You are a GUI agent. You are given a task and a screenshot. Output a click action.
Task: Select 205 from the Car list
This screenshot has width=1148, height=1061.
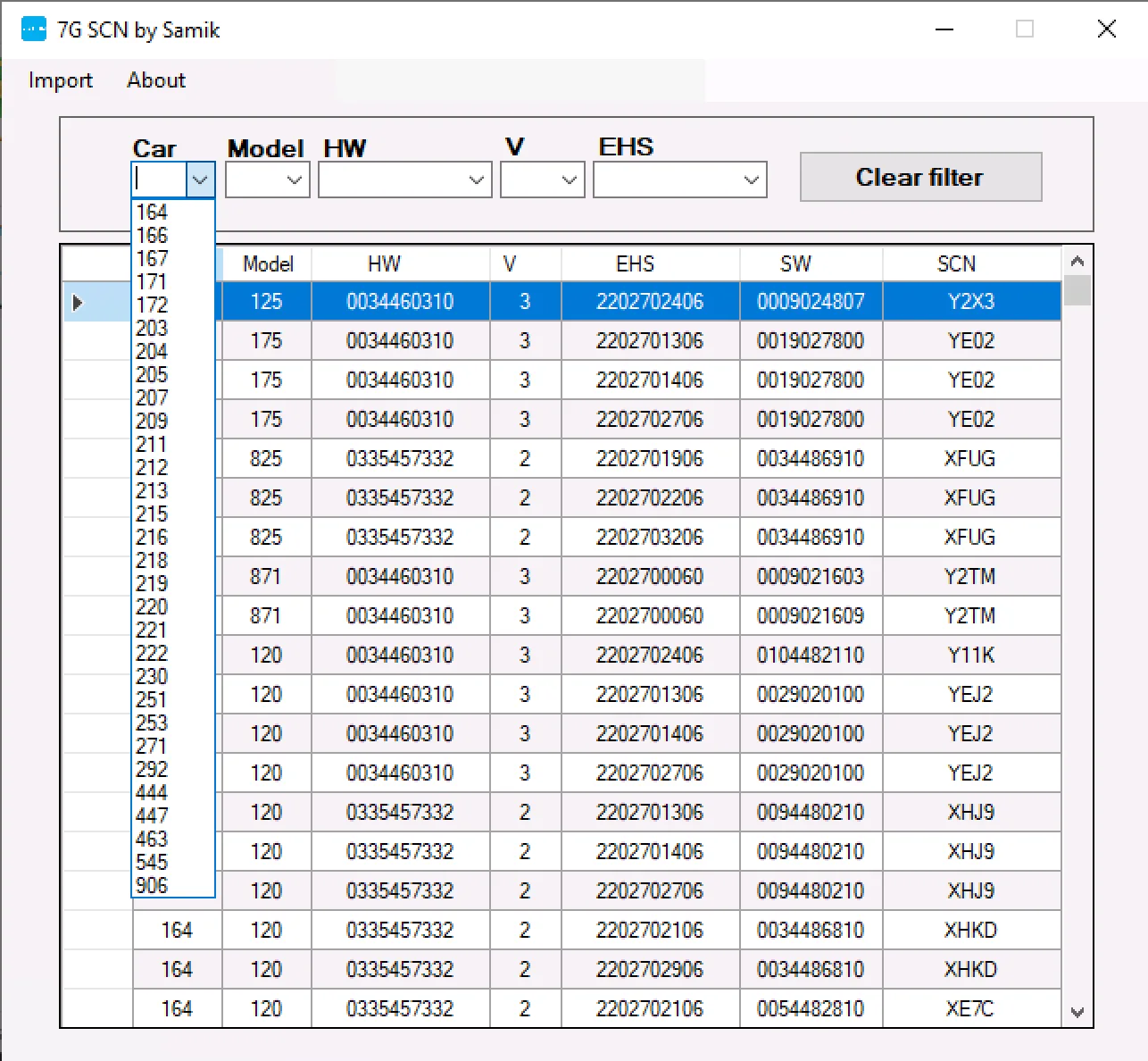point(152,374)
